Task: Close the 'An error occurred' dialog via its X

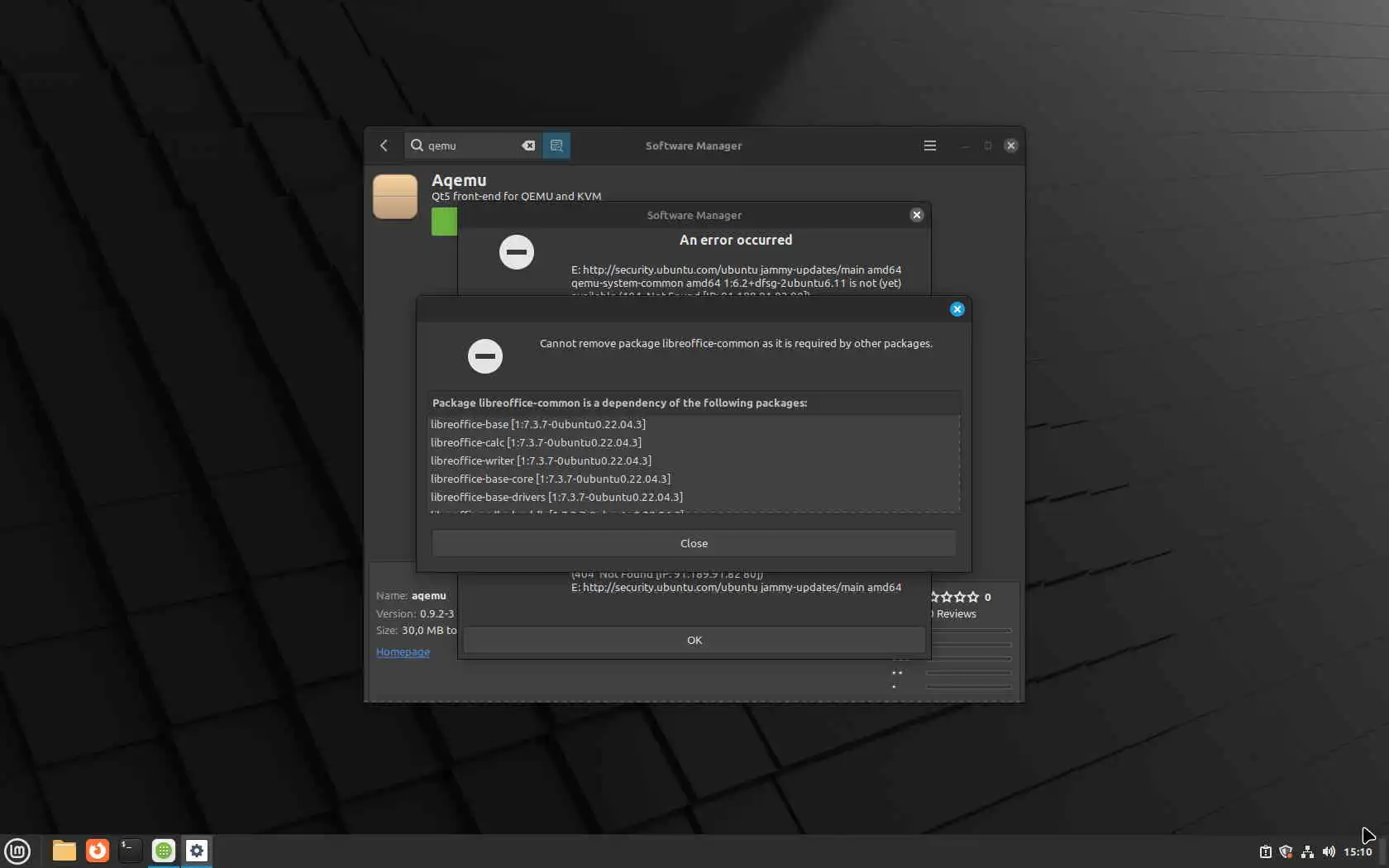Action: [x=917, y=215]
